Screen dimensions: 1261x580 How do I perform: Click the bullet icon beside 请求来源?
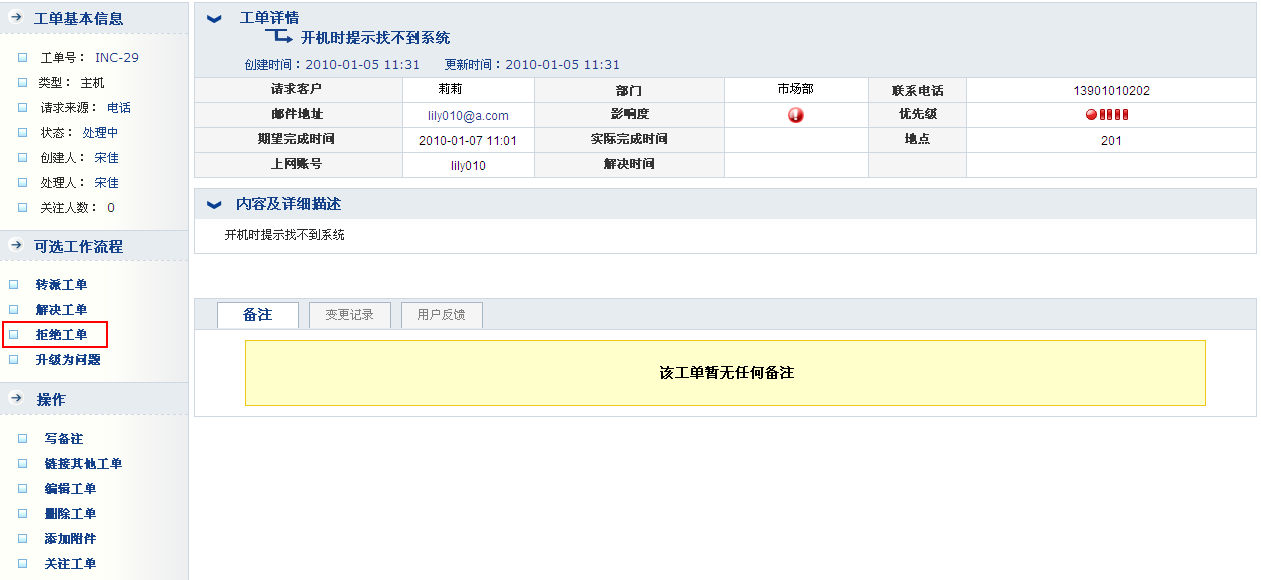point(23,108)
